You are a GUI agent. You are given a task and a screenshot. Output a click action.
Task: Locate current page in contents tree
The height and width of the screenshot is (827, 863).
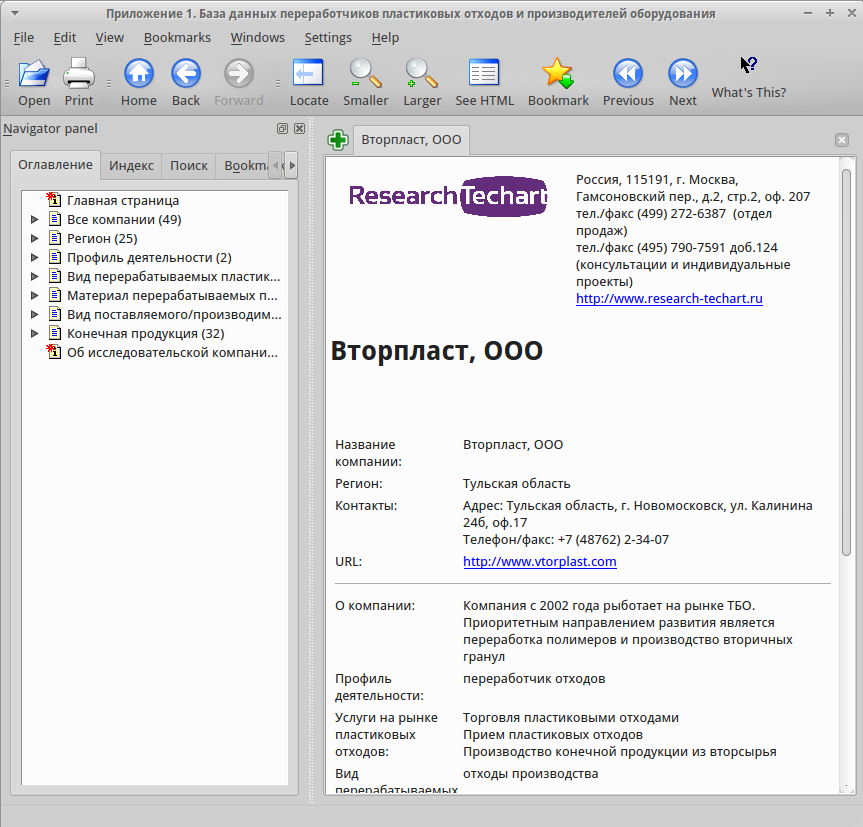(x=308, y=74)
